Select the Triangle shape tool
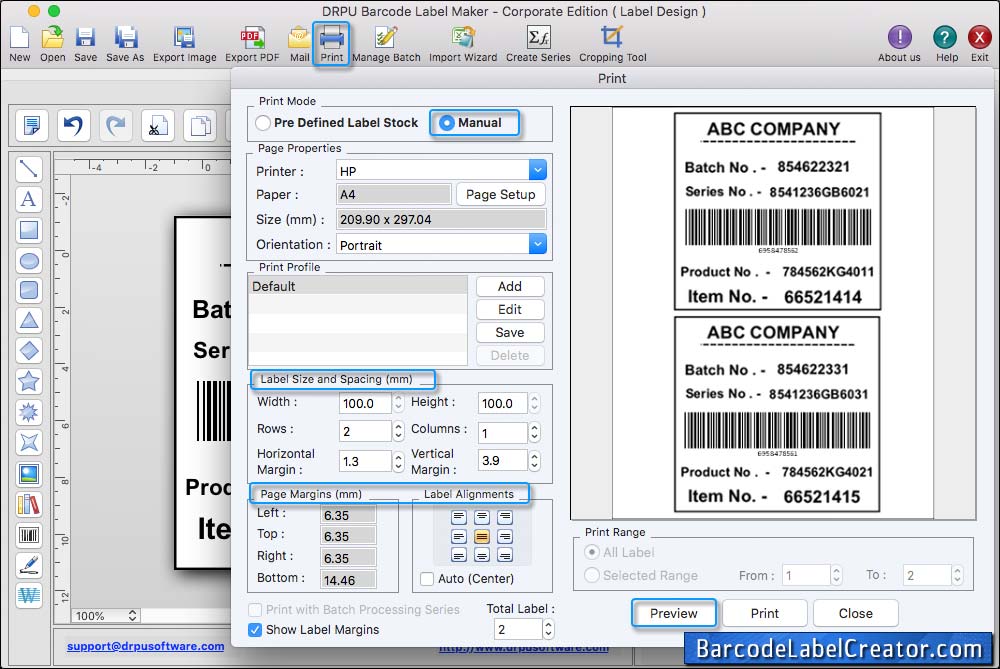The height and width of the screenshot is (669, 1000). 29,320
